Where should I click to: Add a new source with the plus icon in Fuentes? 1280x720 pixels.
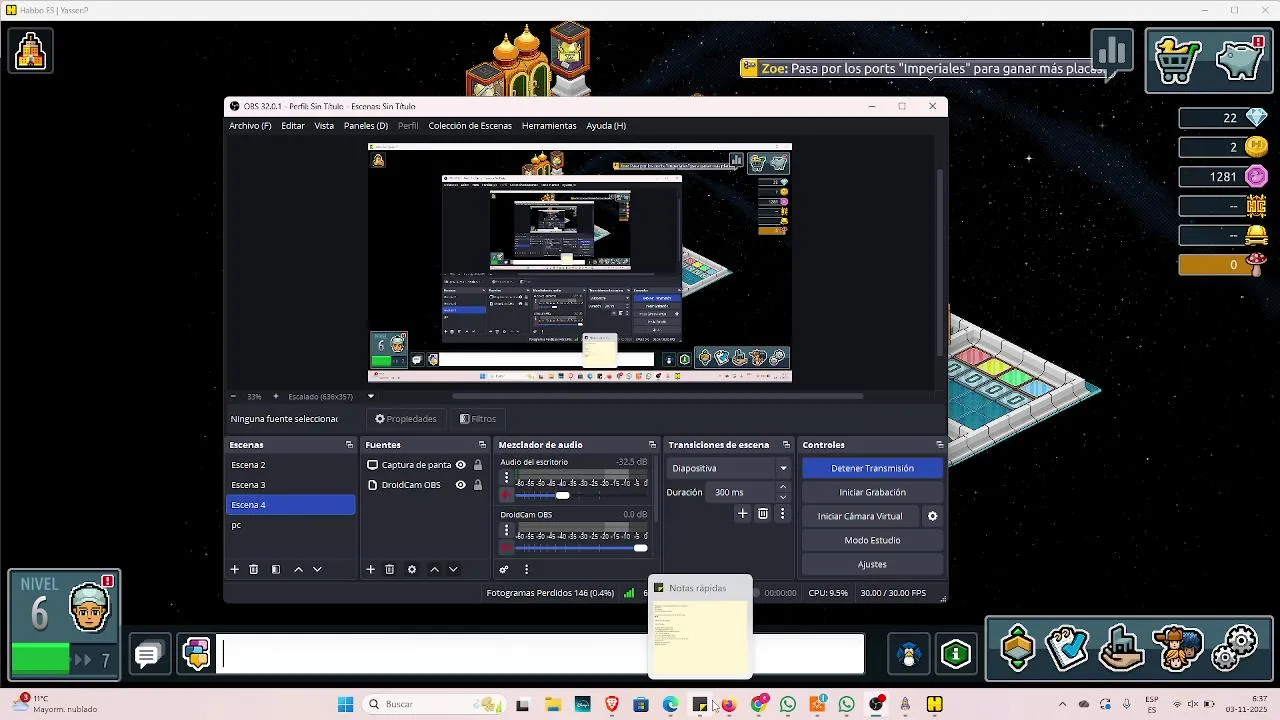[370, 569]
